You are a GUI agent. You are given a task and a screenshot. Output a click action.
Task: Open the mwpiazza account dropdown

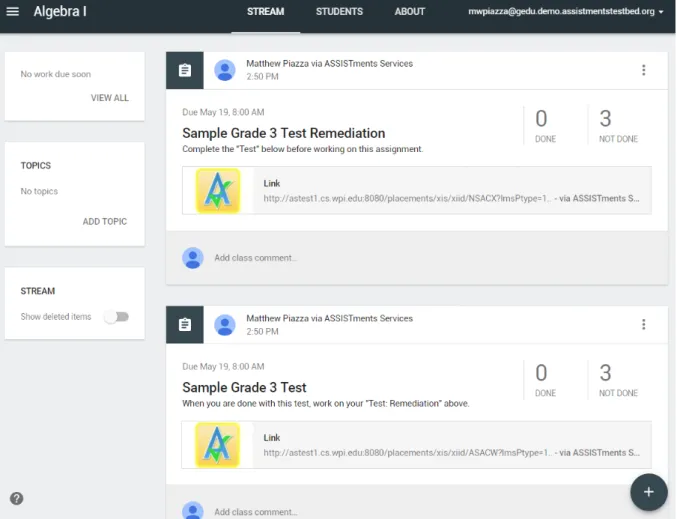566,12
